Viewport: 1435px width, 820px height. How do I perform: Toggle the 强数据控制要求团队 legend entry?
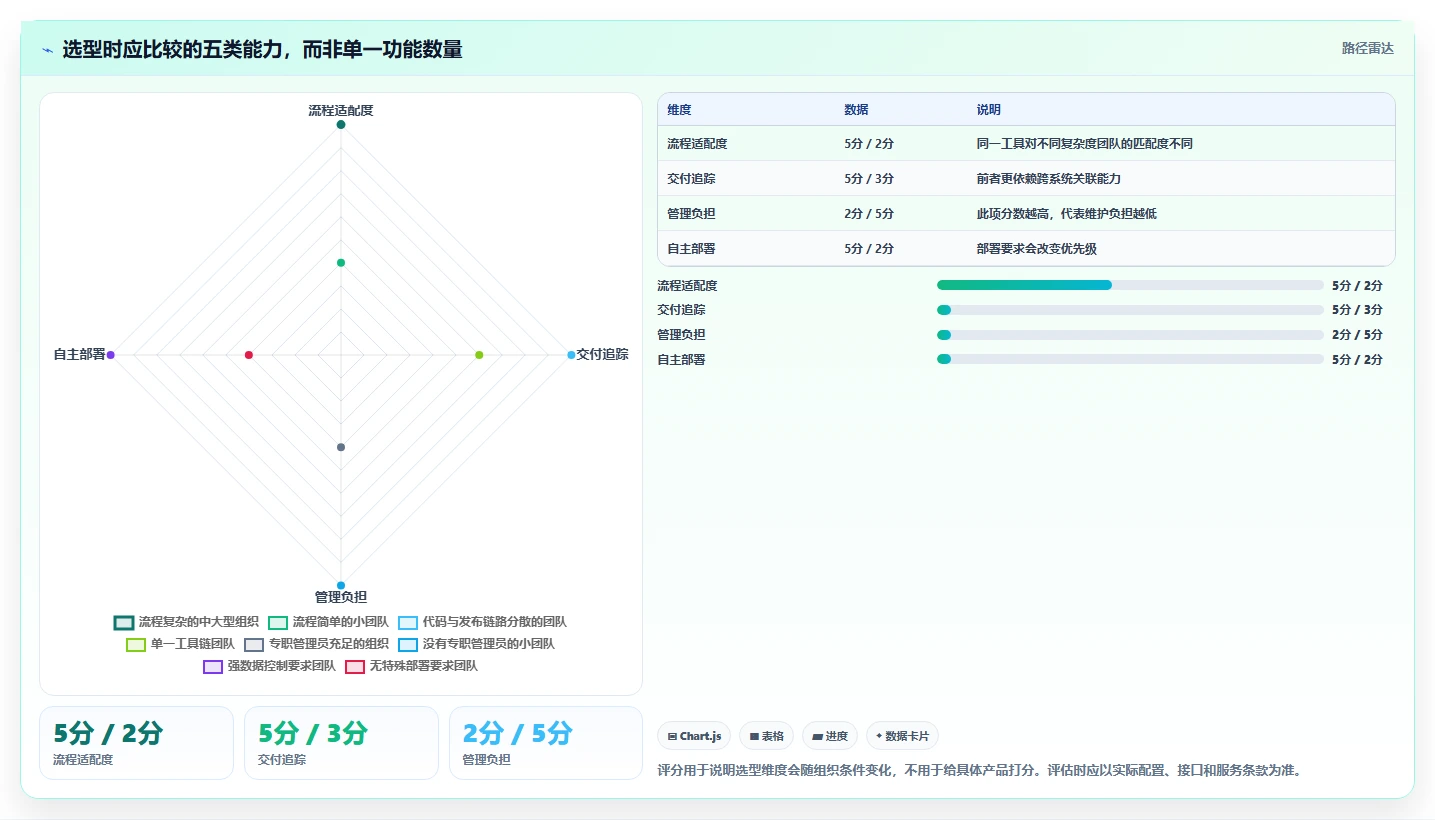point(269,666)
